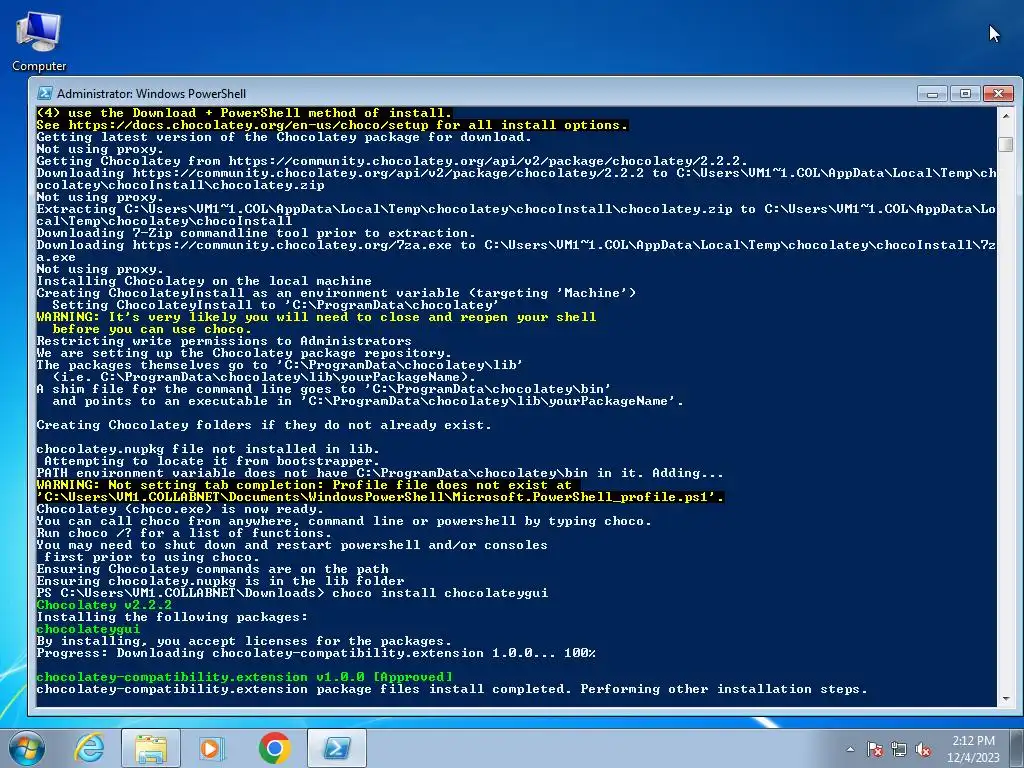The width and height of the screenshot is (1024, 768).
Task: Click the 'WARNING: Not setting tab completion' line
Action: 304,485
